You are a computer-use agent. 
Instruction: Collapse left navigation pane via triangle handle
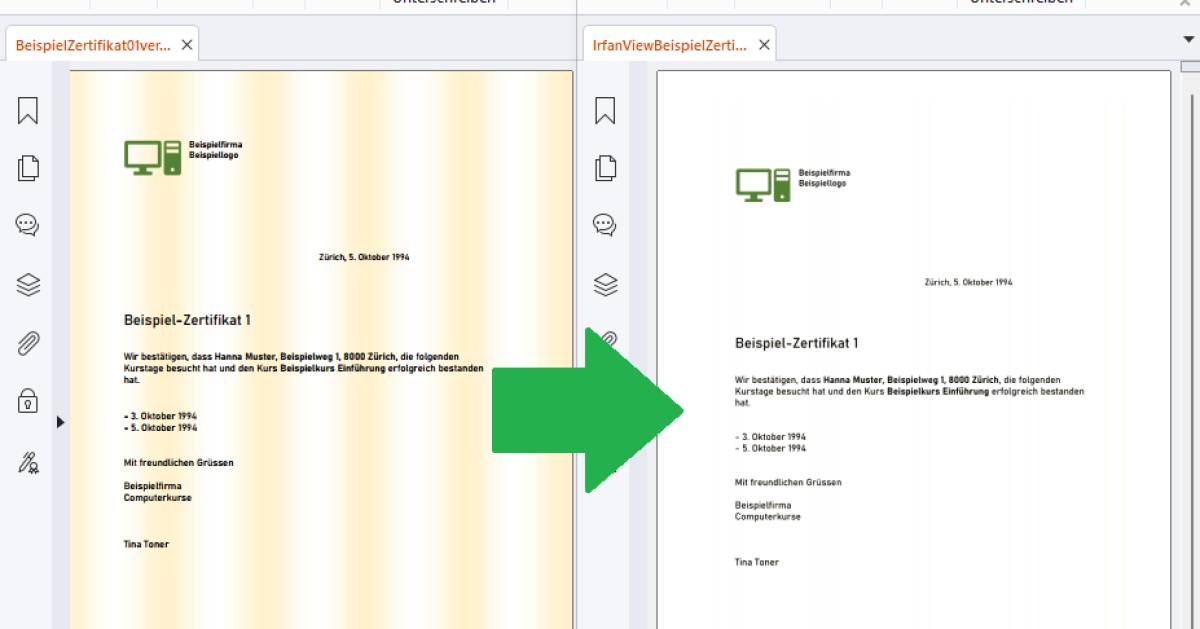tap(60, 423)
